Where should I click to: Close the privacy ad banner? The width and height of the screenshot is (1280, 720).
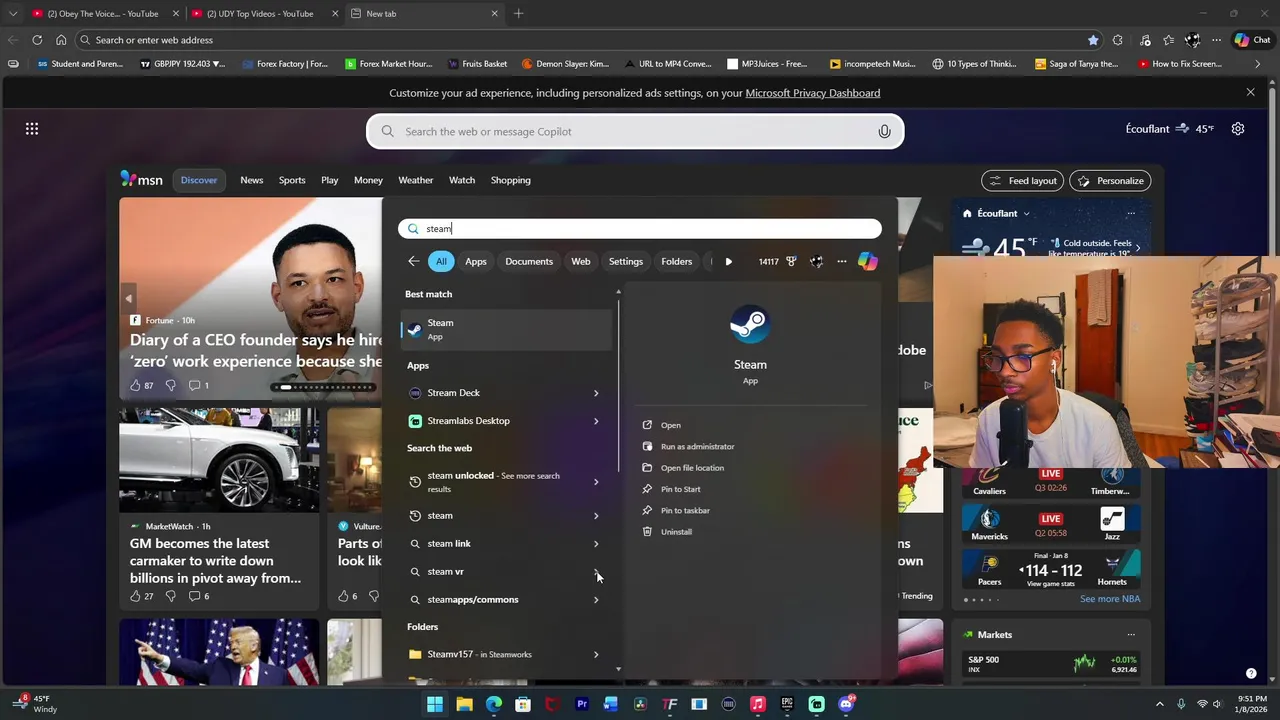(x=1250, y=92)
